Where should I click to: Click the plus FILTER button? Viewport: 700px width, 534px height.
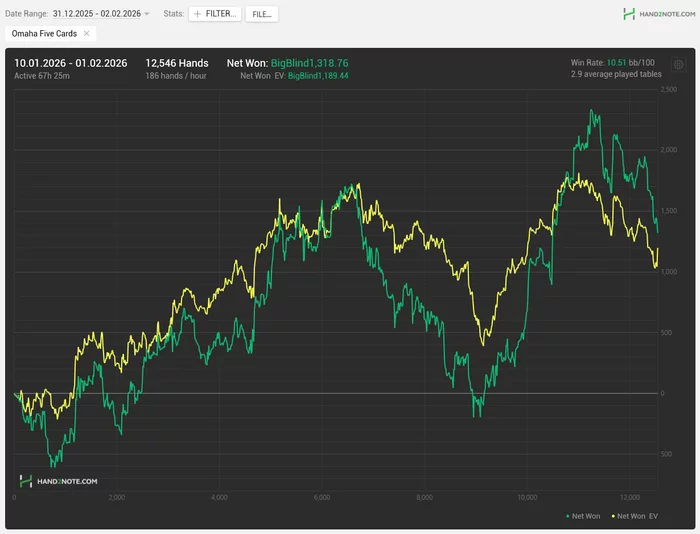coord(215,14)
